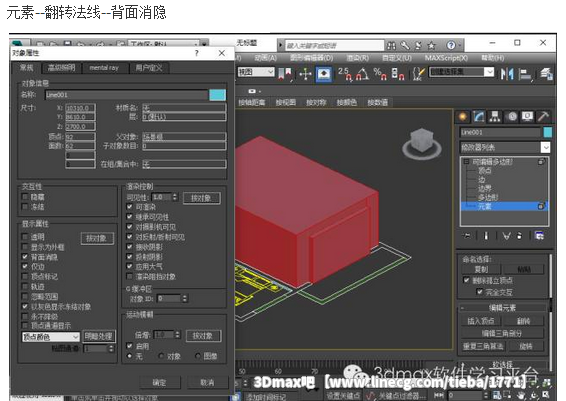The image size is (566, 401).
Task: Open the help question mark icon
Action: coord(451,45)
